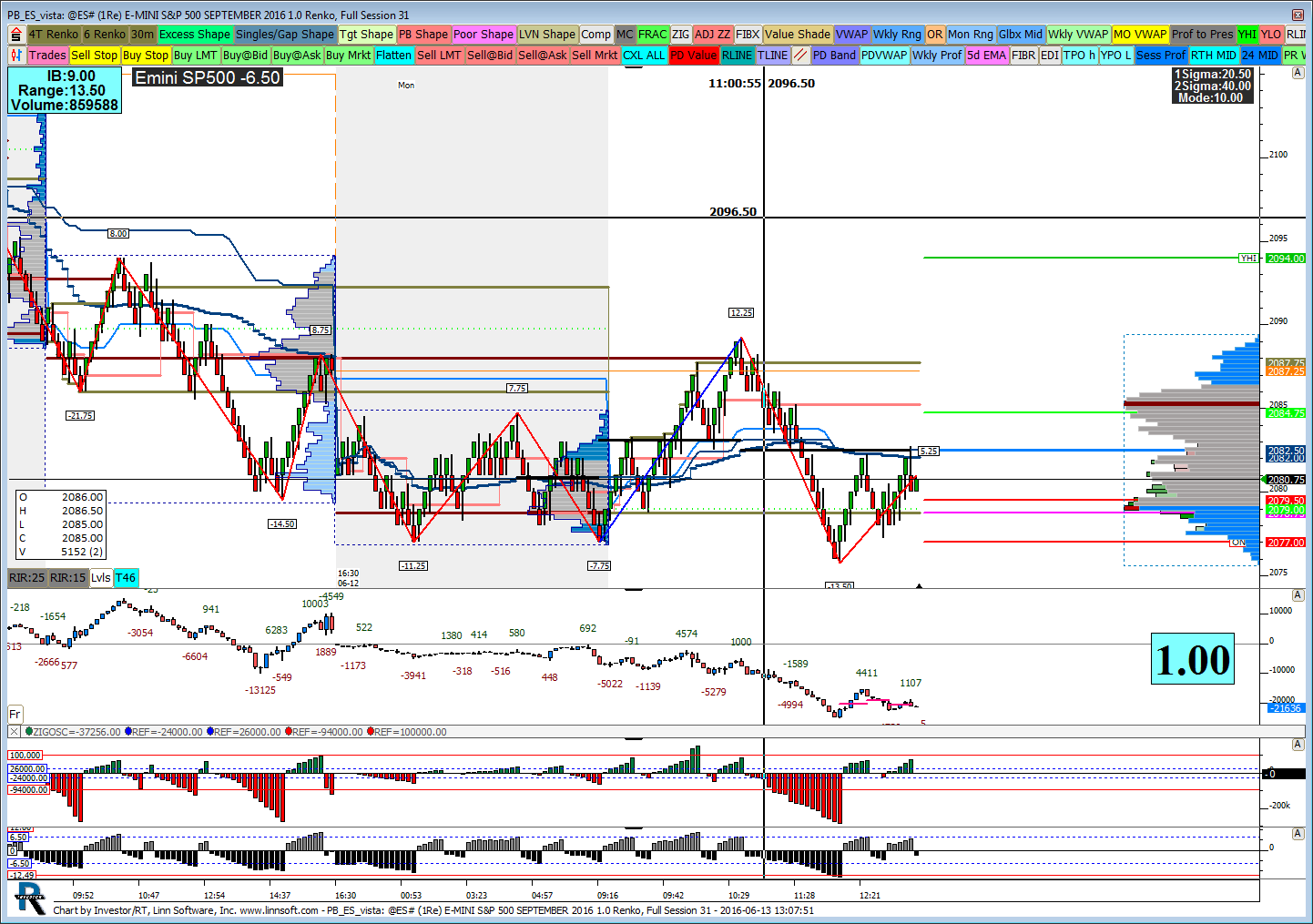Switch the chart to 4T Renko
Screen dimensions: 1313x924
pyautogui.click(x=54, y=35)
